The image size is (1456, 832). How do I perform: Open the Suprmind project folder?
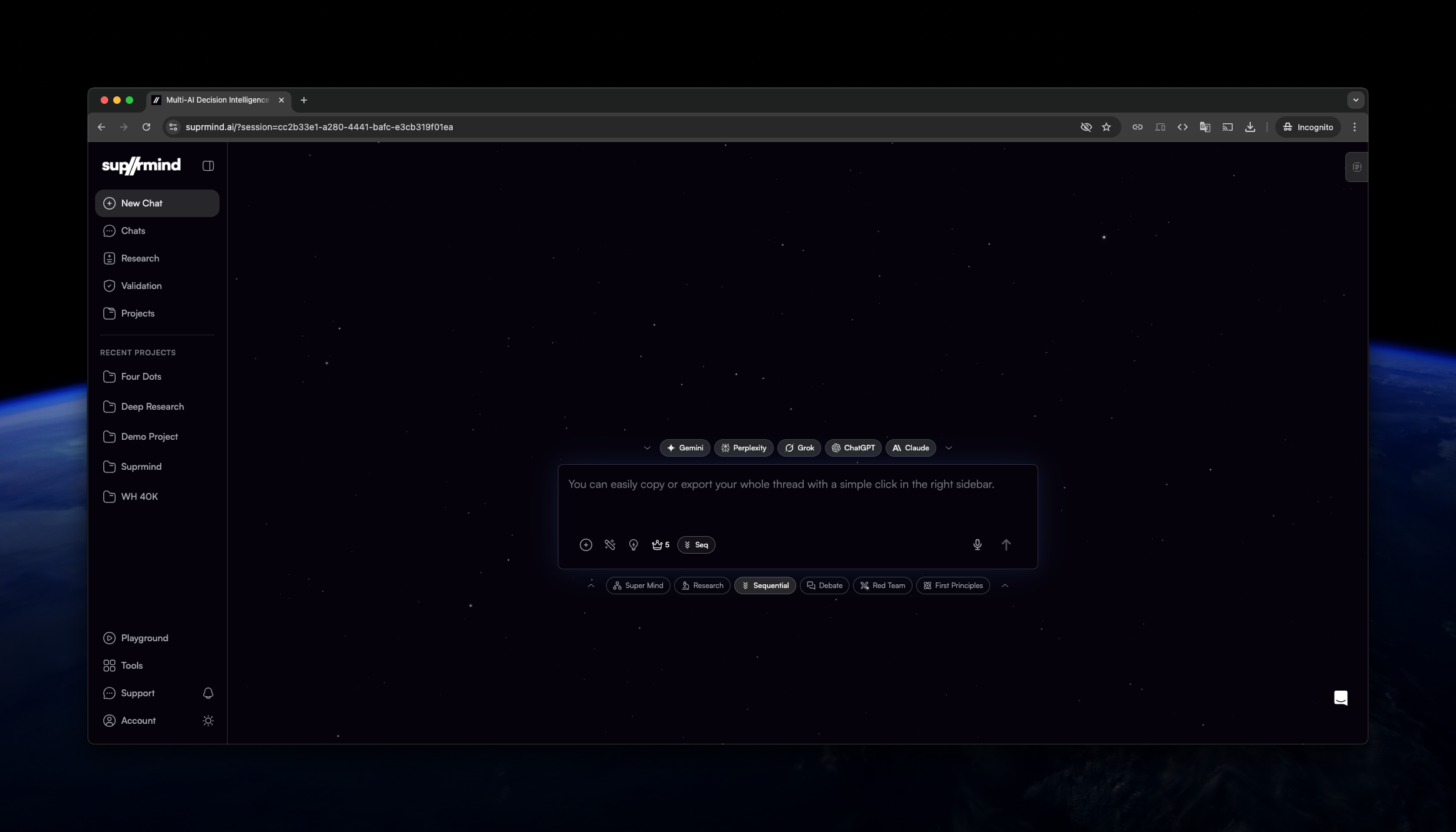pos(157,467)
